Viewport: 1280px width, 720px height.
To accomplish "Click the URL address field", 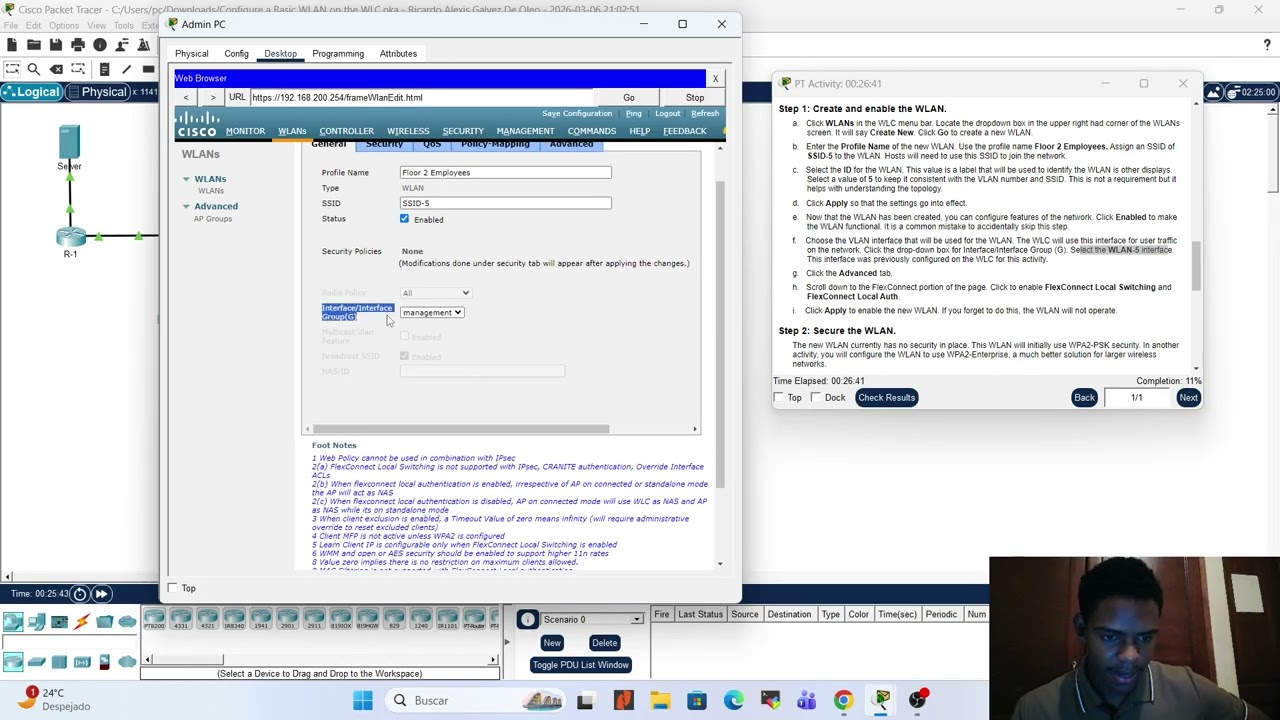I will coord(421,97).
